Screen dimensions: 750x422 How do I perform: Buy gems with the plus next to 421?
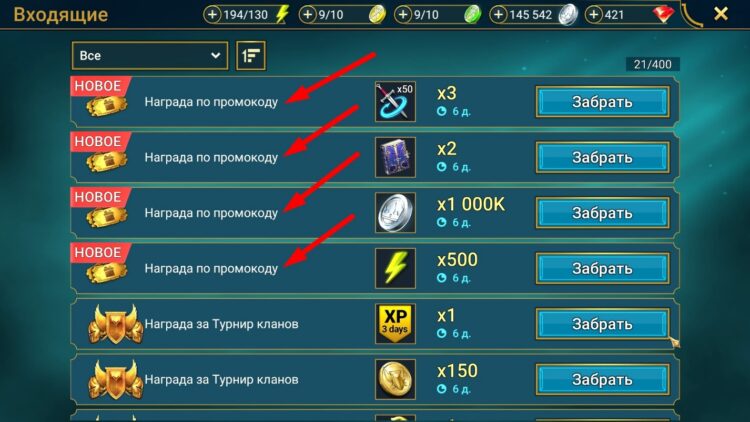pos(594,15)
